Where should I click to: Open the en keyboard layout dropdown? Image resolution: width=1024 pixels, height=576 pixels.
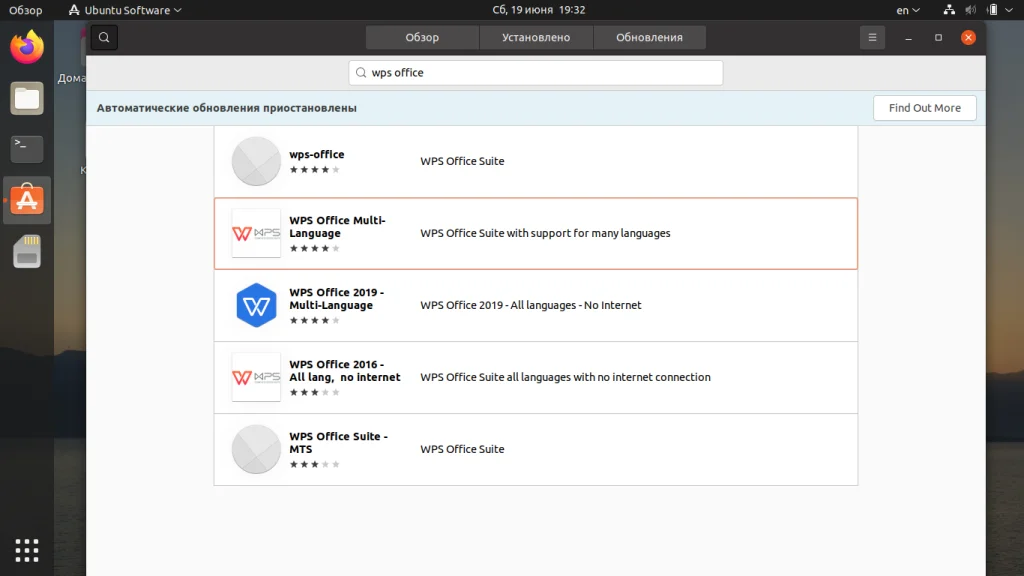[x=908, y=10]
